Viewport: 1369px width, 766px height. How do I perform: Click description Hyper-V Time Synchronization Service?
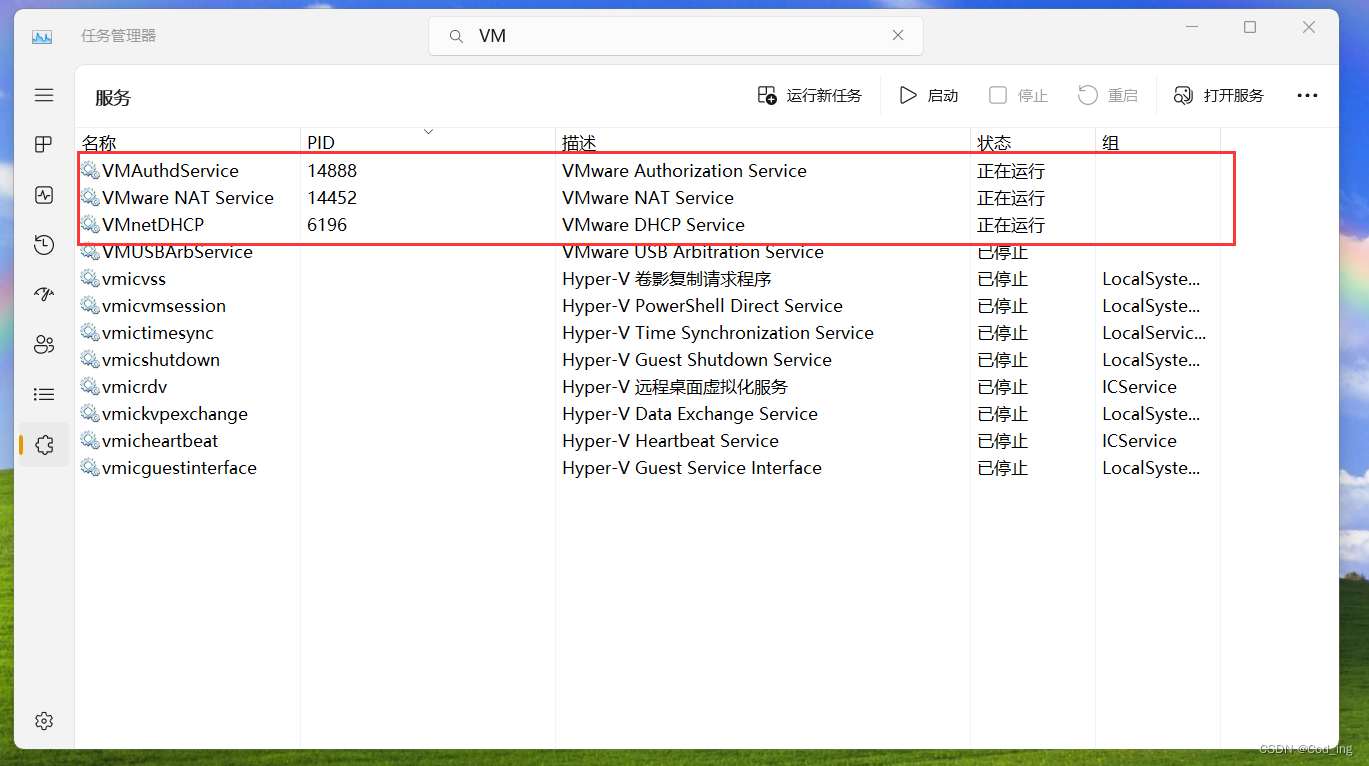(718, 333)
